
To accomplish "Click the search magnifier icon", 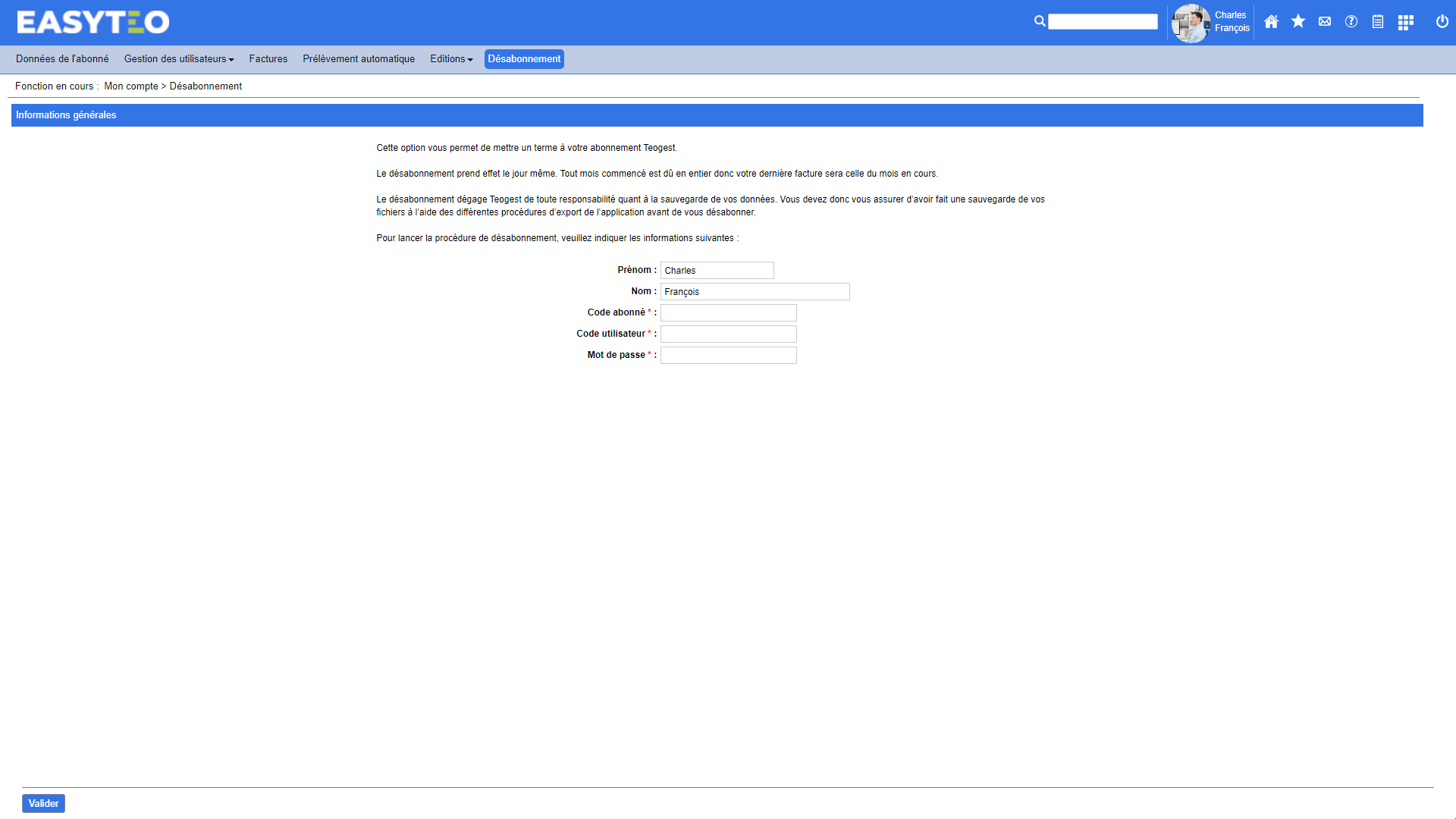I will (x=1040, y=21).
